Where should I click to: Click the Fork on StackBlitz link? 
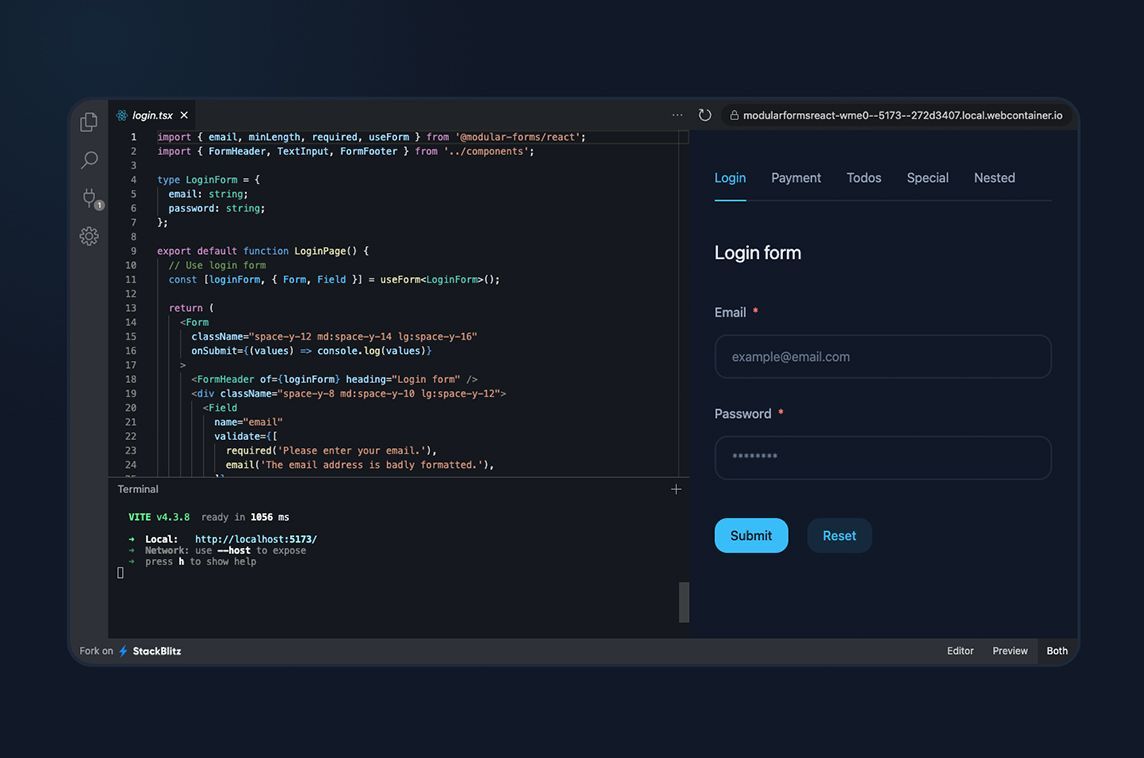pyautogui.click(x=130, y=651)
